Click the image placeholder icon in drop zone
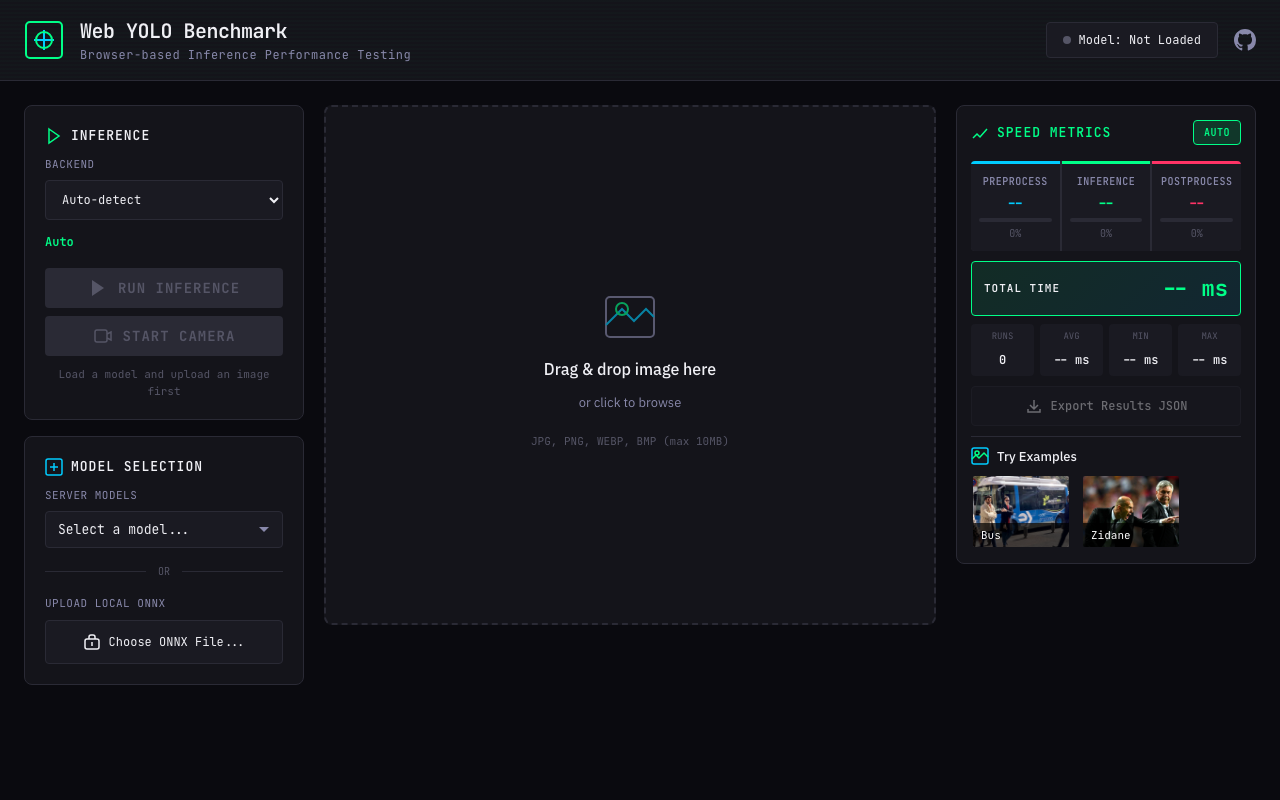1280x800 pixels. [x=630, y=317]
